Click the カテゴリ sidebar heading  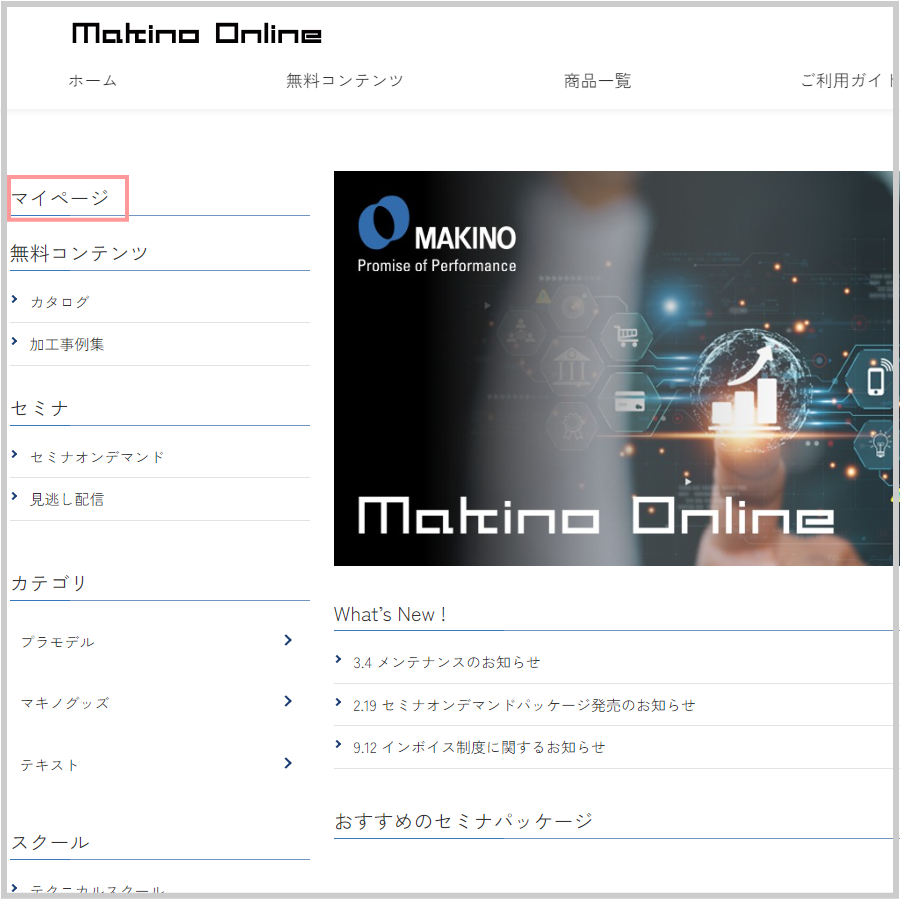point(49,583)
